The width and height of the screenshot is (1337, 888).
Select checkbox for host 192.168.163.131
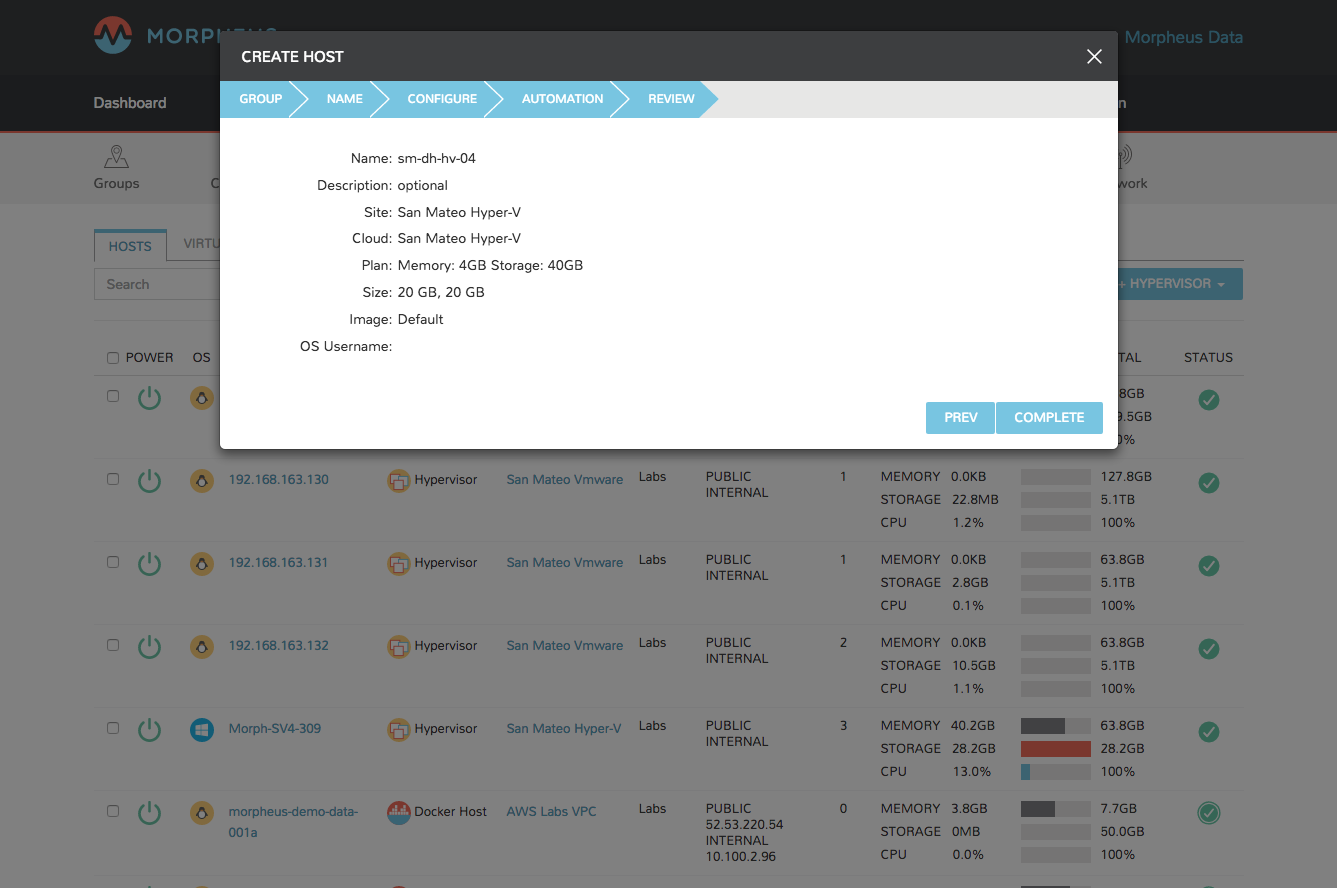click(x=113, y=562)
